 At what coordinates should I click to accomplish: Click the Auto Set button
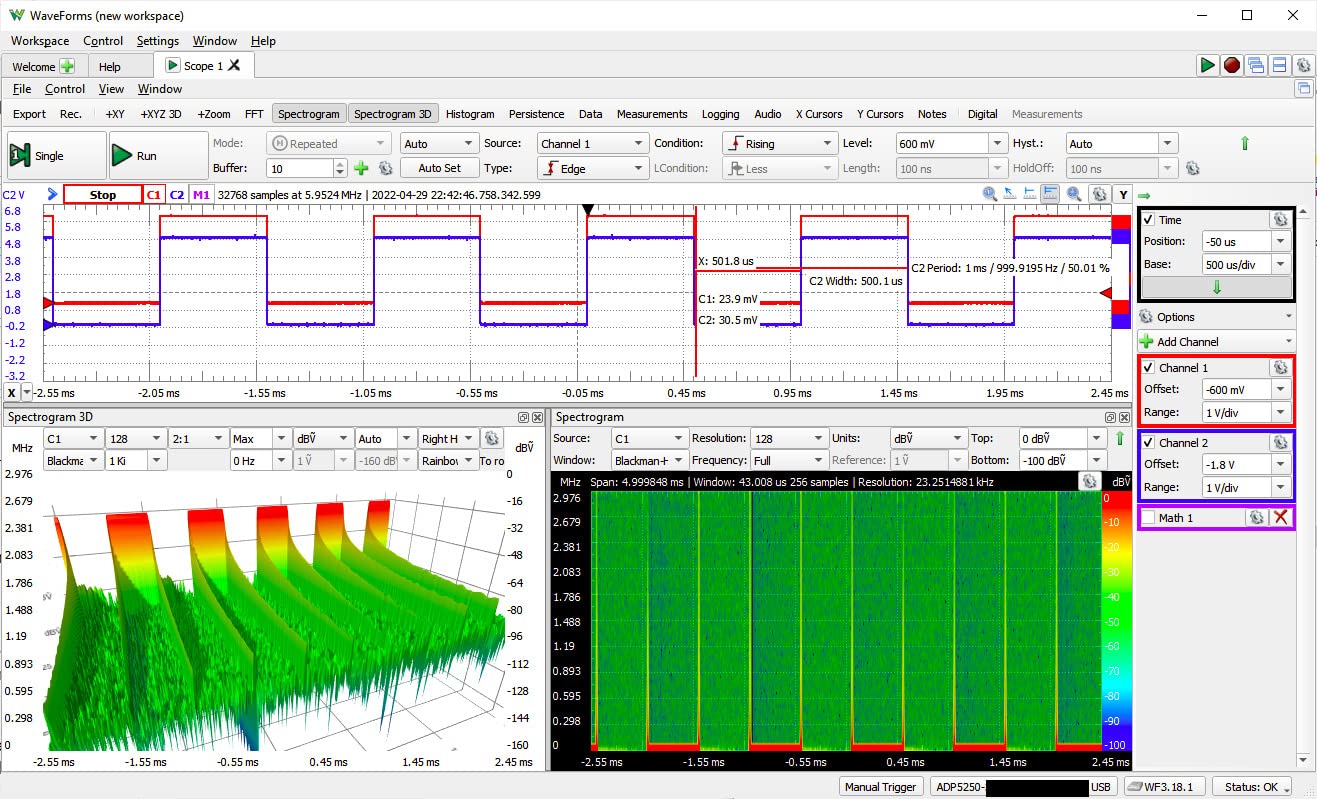click(439, 168)
